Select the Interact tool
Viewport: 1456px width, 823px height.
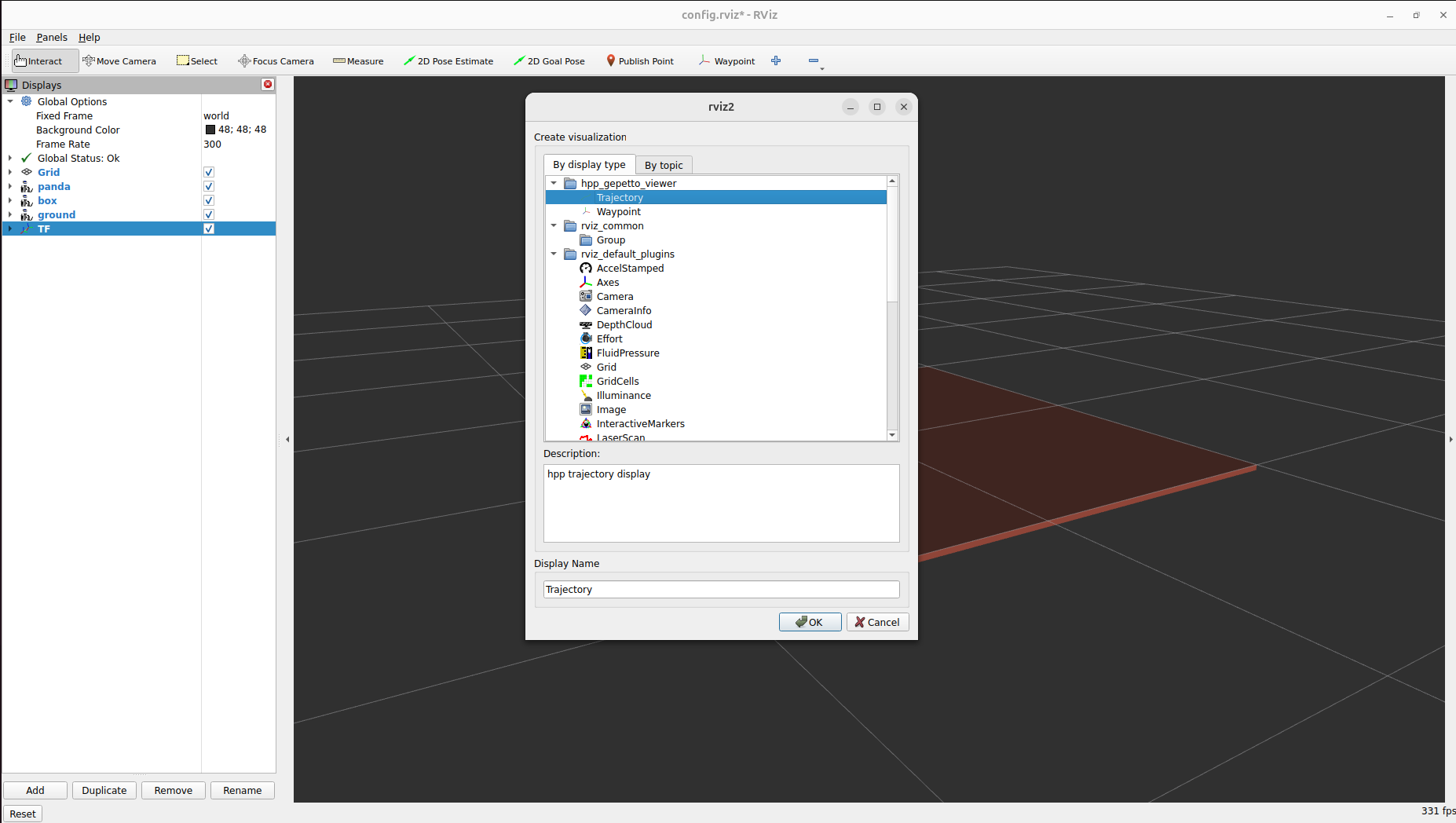point(45,61)
